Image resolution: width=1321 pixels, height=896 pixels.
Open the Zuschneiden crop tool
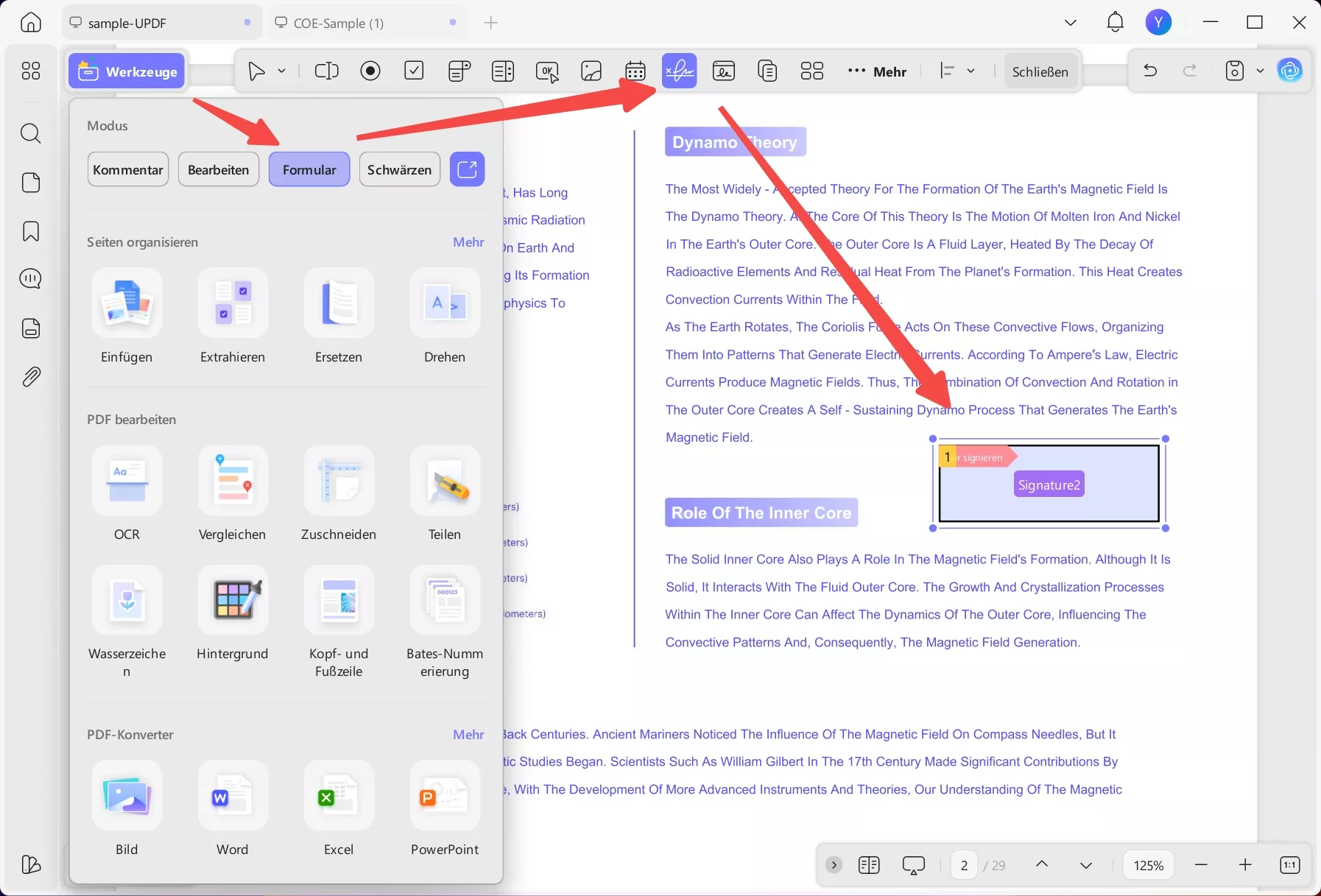coord(339,494)
